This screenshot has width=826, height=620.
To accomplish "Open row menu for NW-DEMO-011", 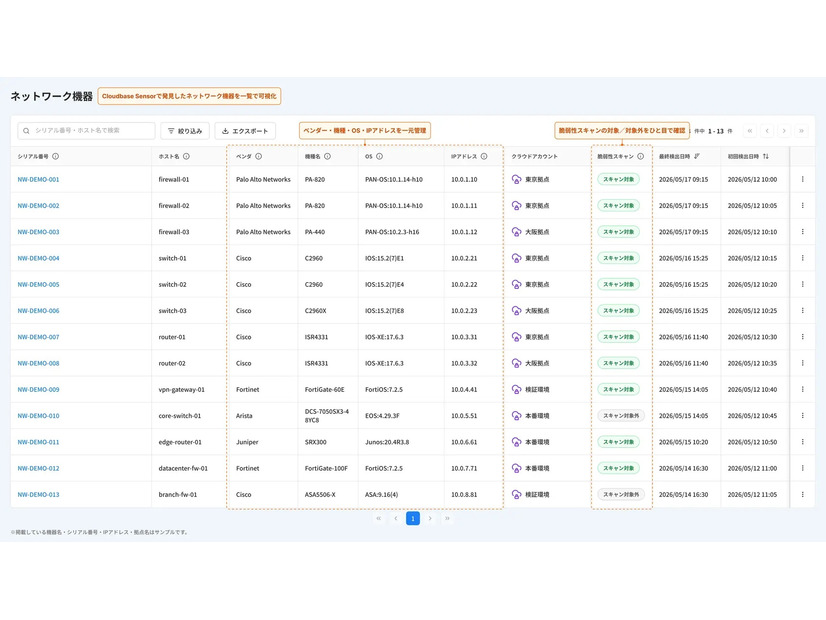I will (x=802, y=442).
